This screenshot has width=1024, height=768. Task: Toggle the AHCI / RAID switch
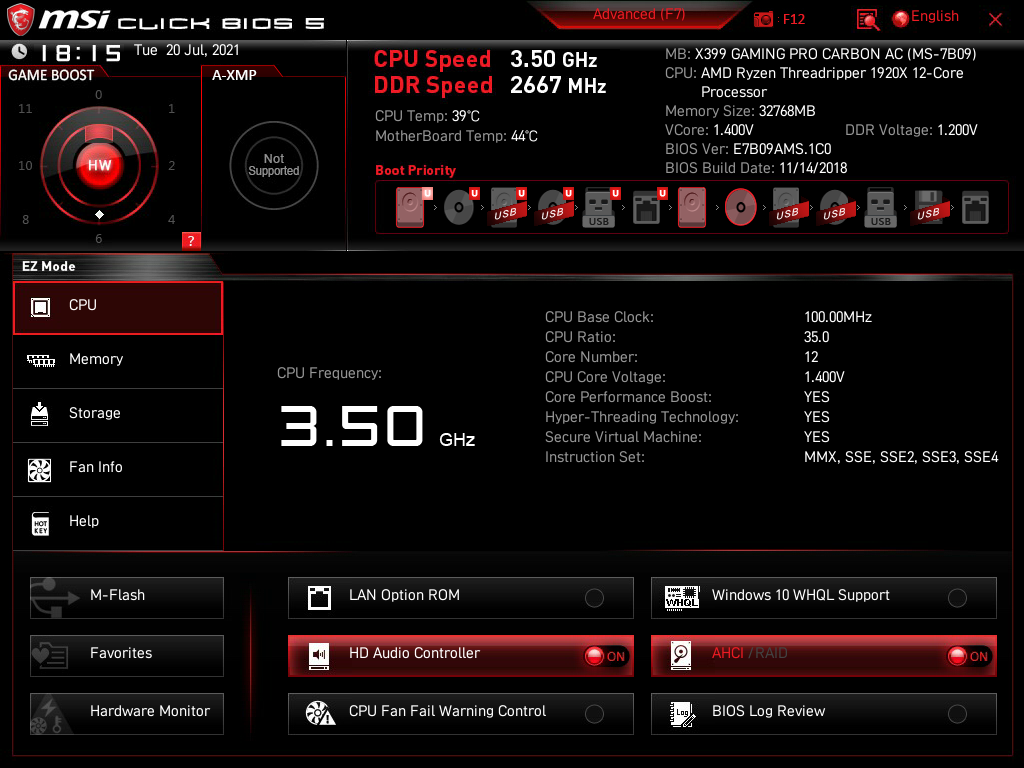tap(824, 656)
